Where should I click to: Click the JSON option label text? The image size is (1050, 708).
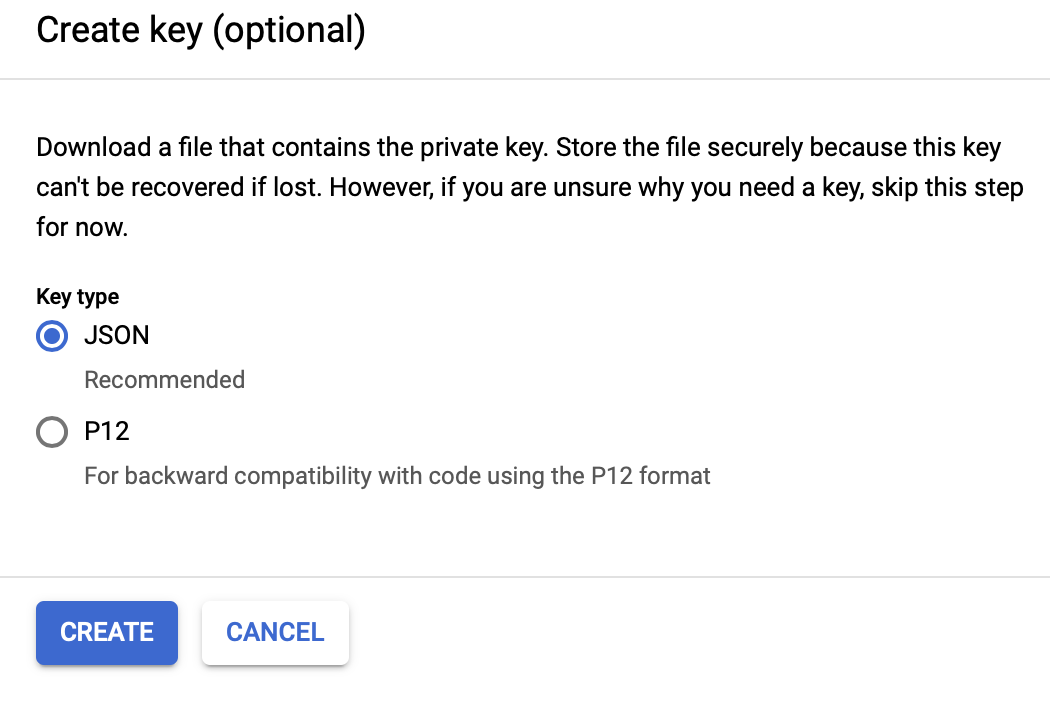tap(117, 336)
